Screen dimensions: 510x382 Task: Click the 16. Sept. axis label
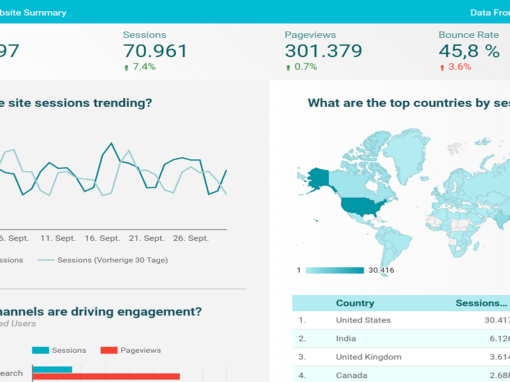pyautogui.click(x=102, y=238)
